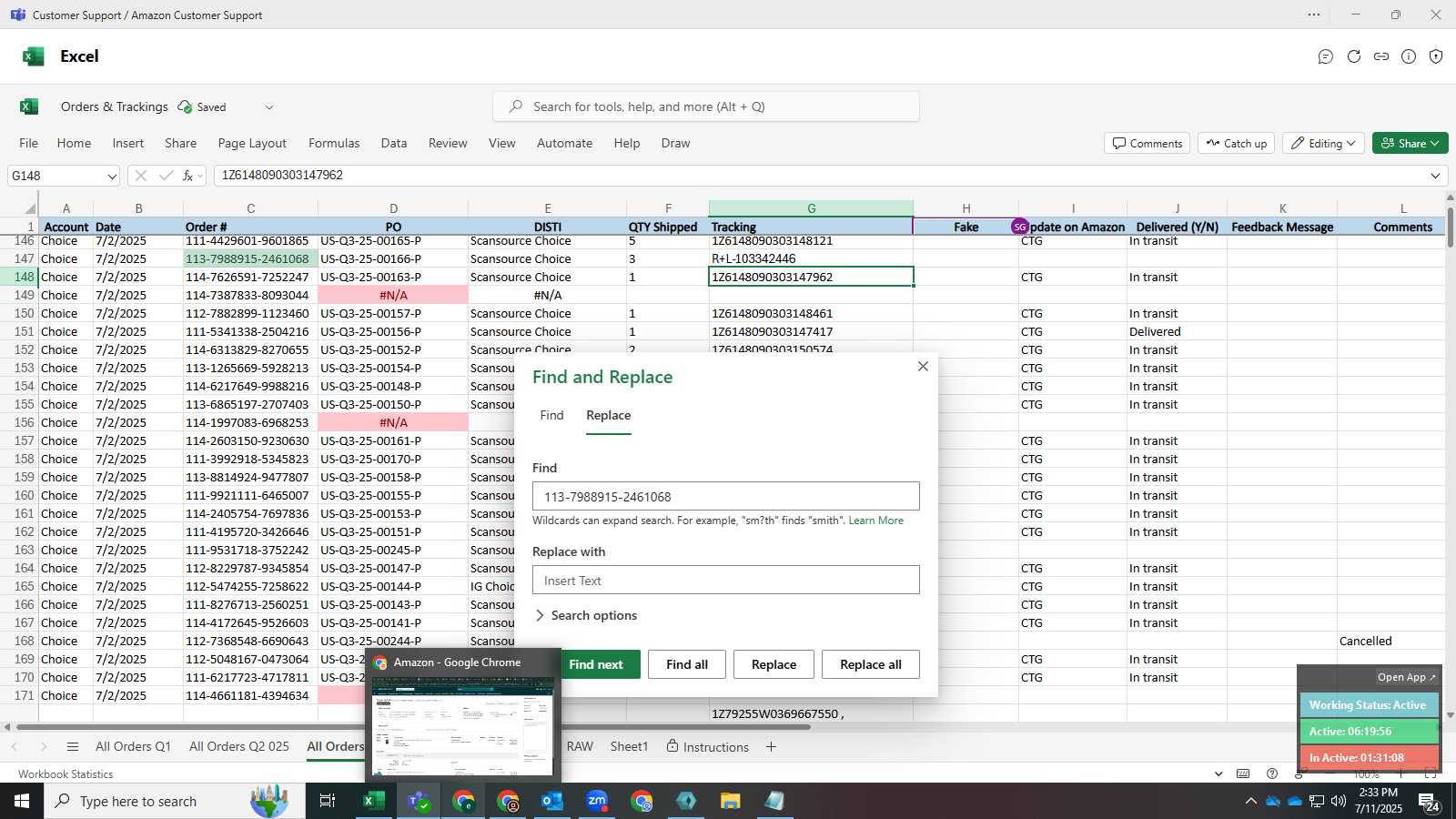Click the Replace with text field
The image size is (1456, 819).
coord(726,580)
